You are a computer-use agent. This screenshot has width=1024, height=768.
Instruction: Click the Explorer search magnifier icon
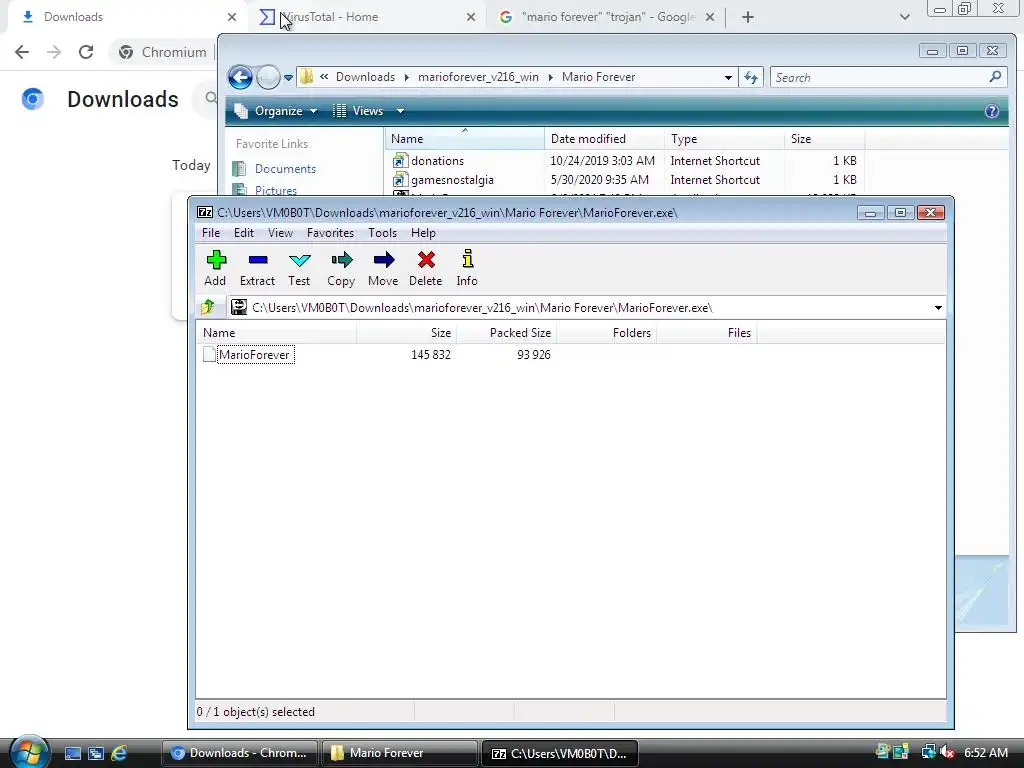pos(995,77)
